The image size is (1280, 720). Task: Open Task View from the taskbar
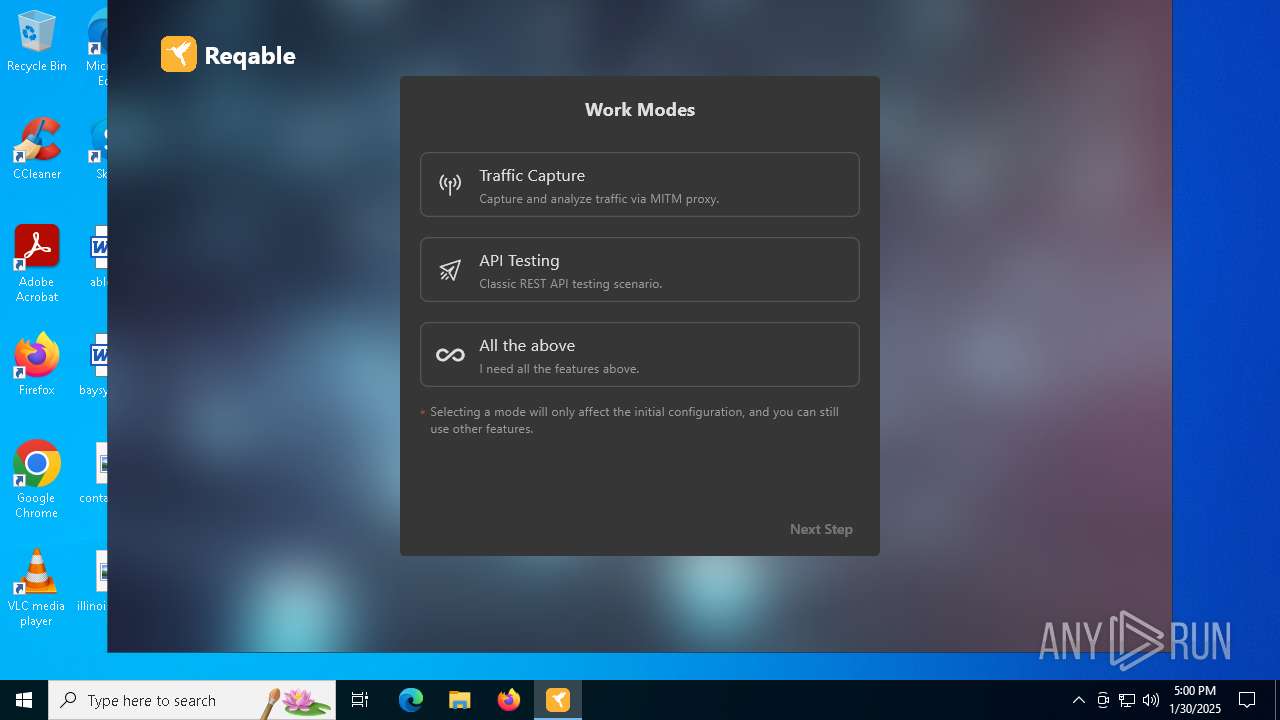point(360,700)
